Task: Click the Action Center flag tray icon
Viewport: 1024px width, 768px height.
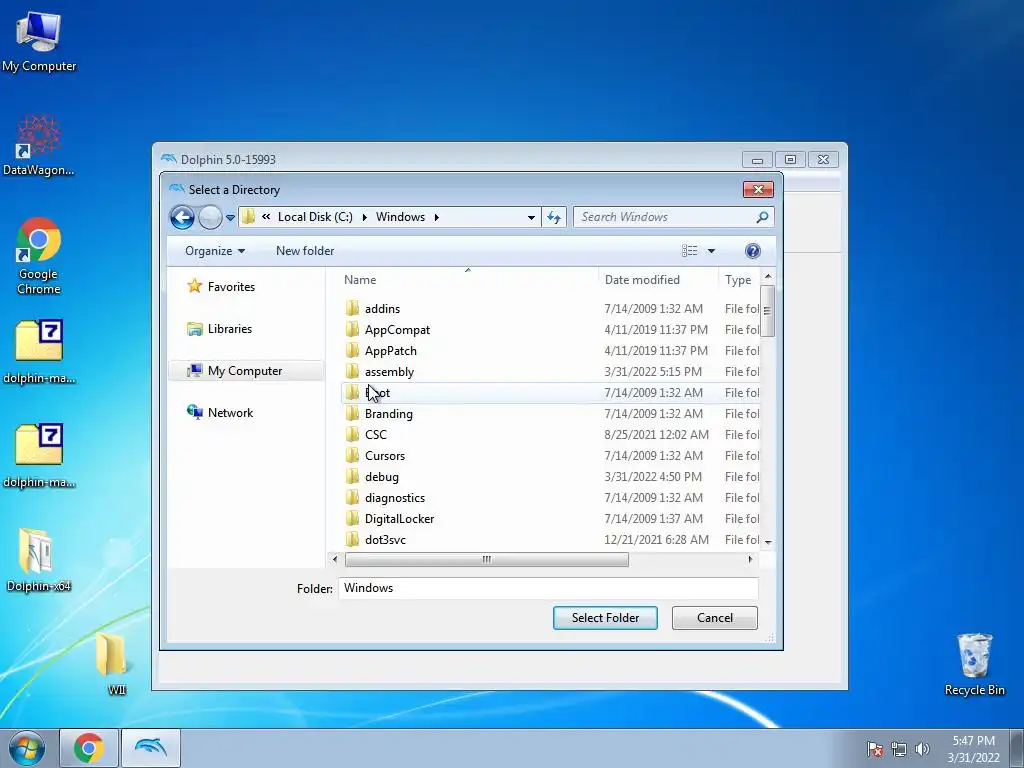Action: pyautogui.click(x=875, y=749)
